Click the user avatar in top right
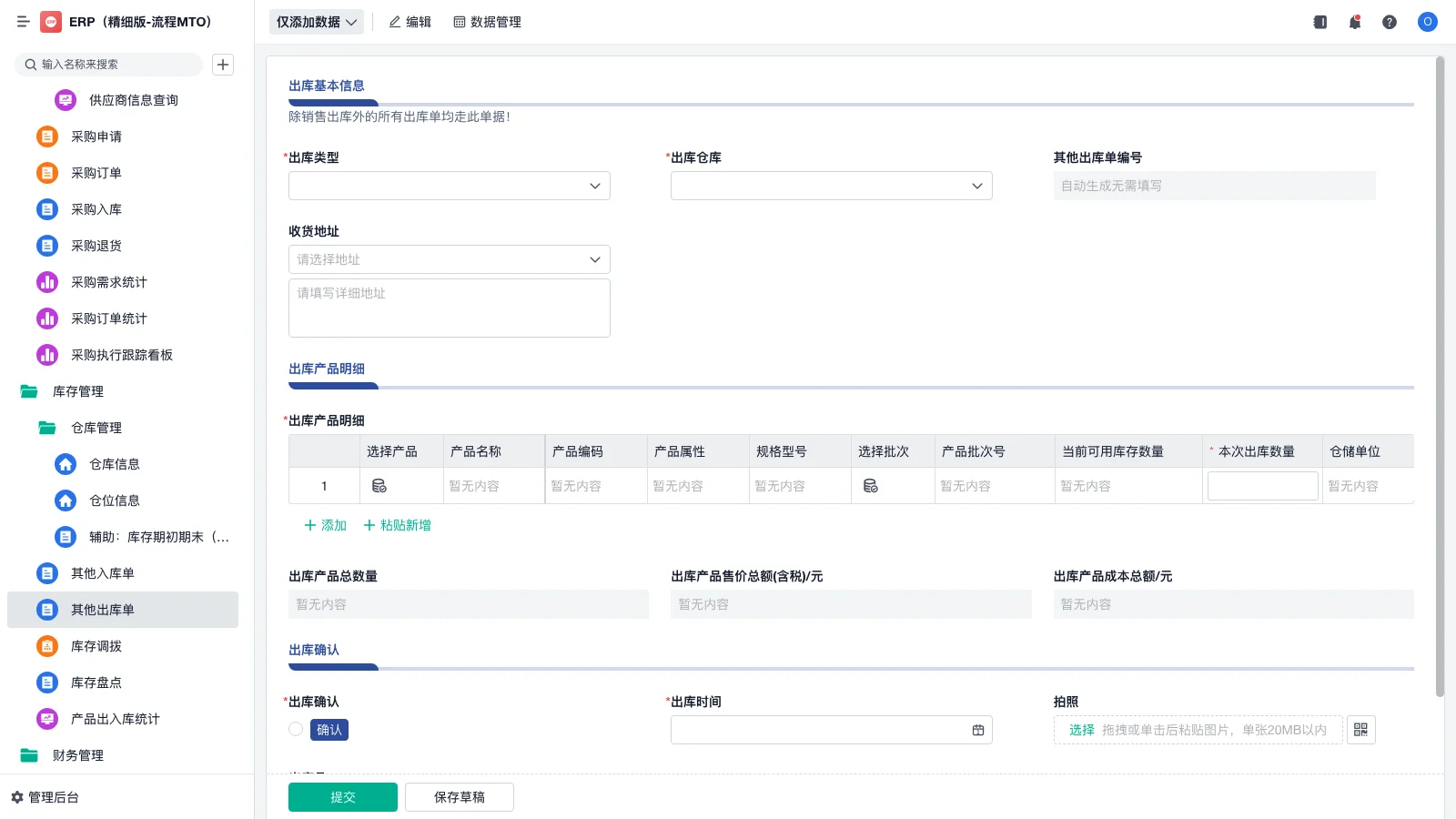The width and height of the screenshot is (1456, 819). (1427, 22)
